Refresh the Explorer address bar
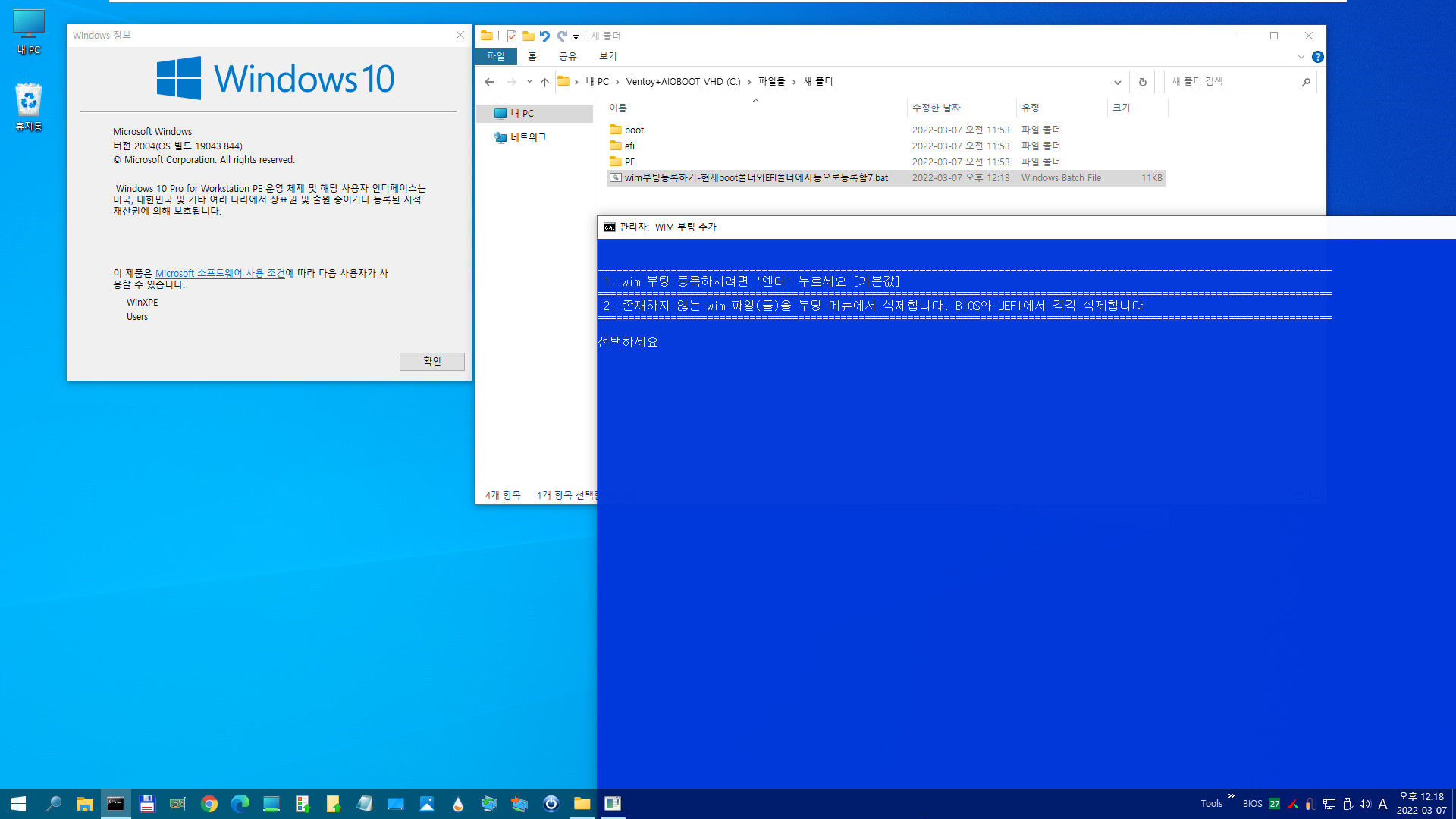Screen dimensions: 1456x819 pyautogui.click(x=1143, y=82)
